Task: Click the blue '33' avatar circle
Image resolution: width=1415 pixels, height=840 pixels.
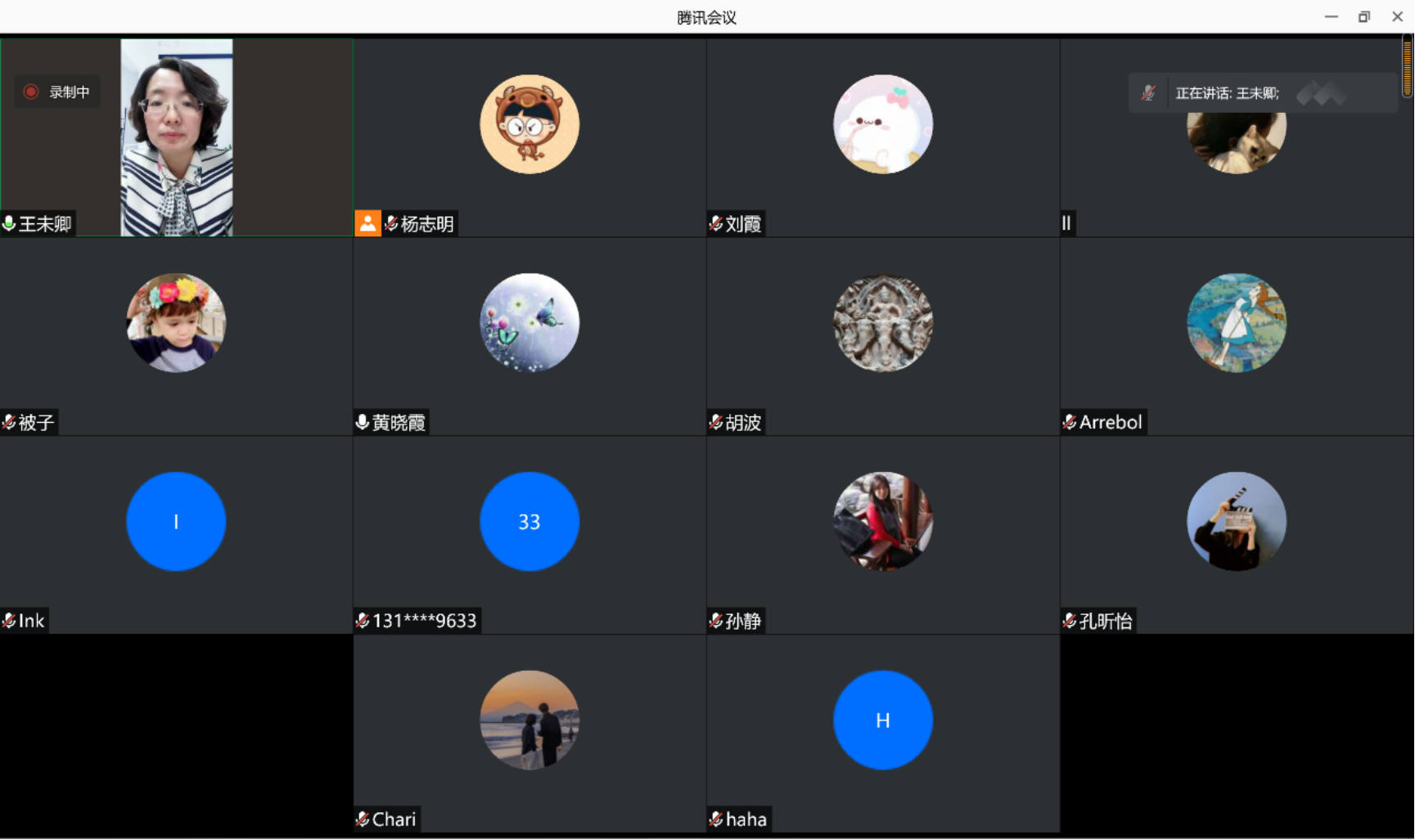Action: [x=529, y=521]
